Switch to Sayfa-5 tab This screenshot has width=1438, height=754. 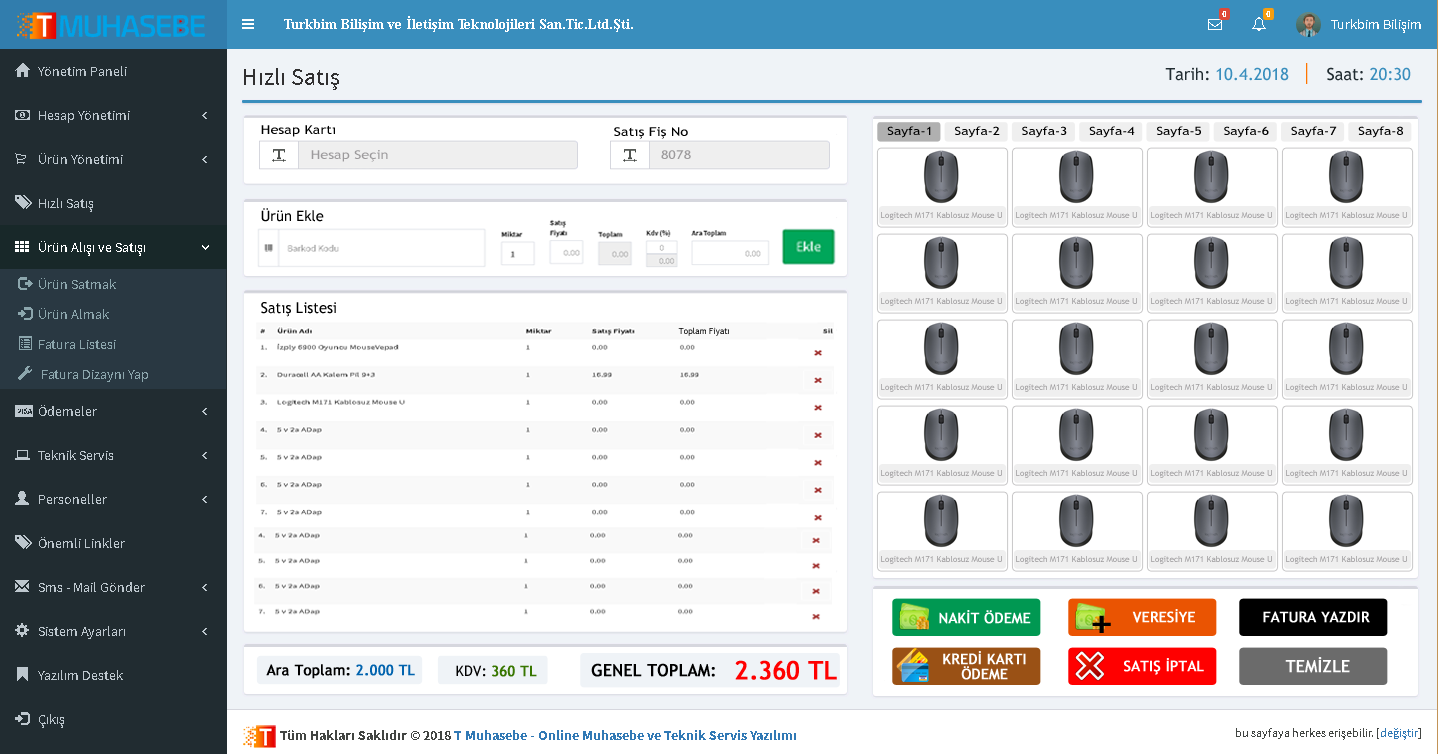[x=1179, y=131]
